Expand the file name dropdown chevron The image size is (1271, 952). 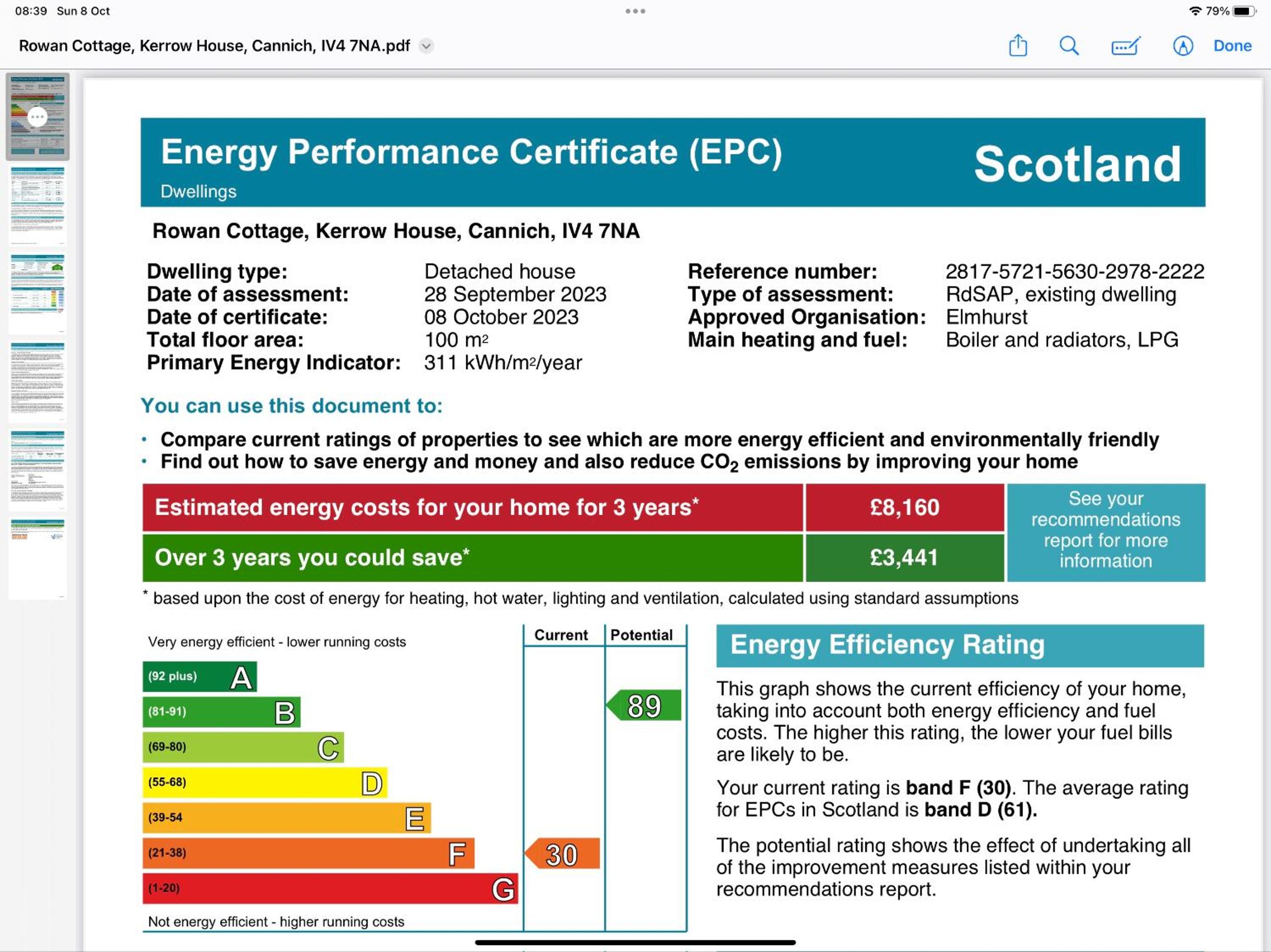(x=426, y=46)
